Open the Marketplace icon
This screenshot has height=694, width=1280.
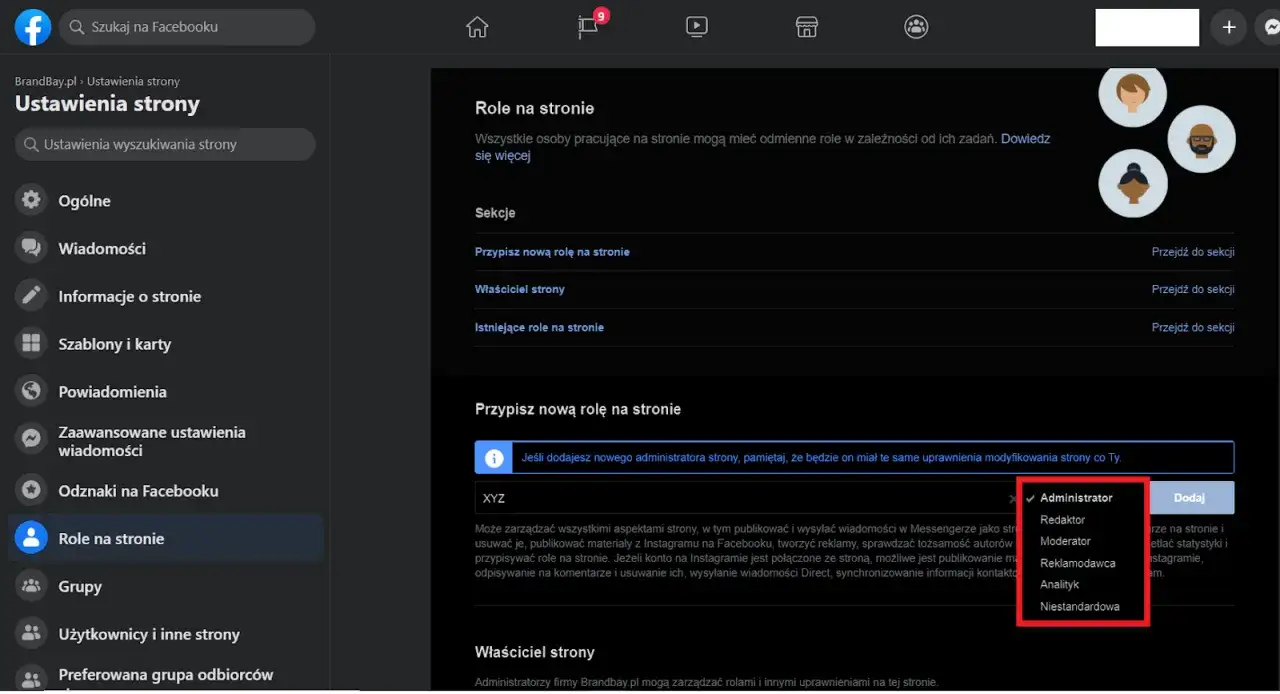(x=807, y=27)
